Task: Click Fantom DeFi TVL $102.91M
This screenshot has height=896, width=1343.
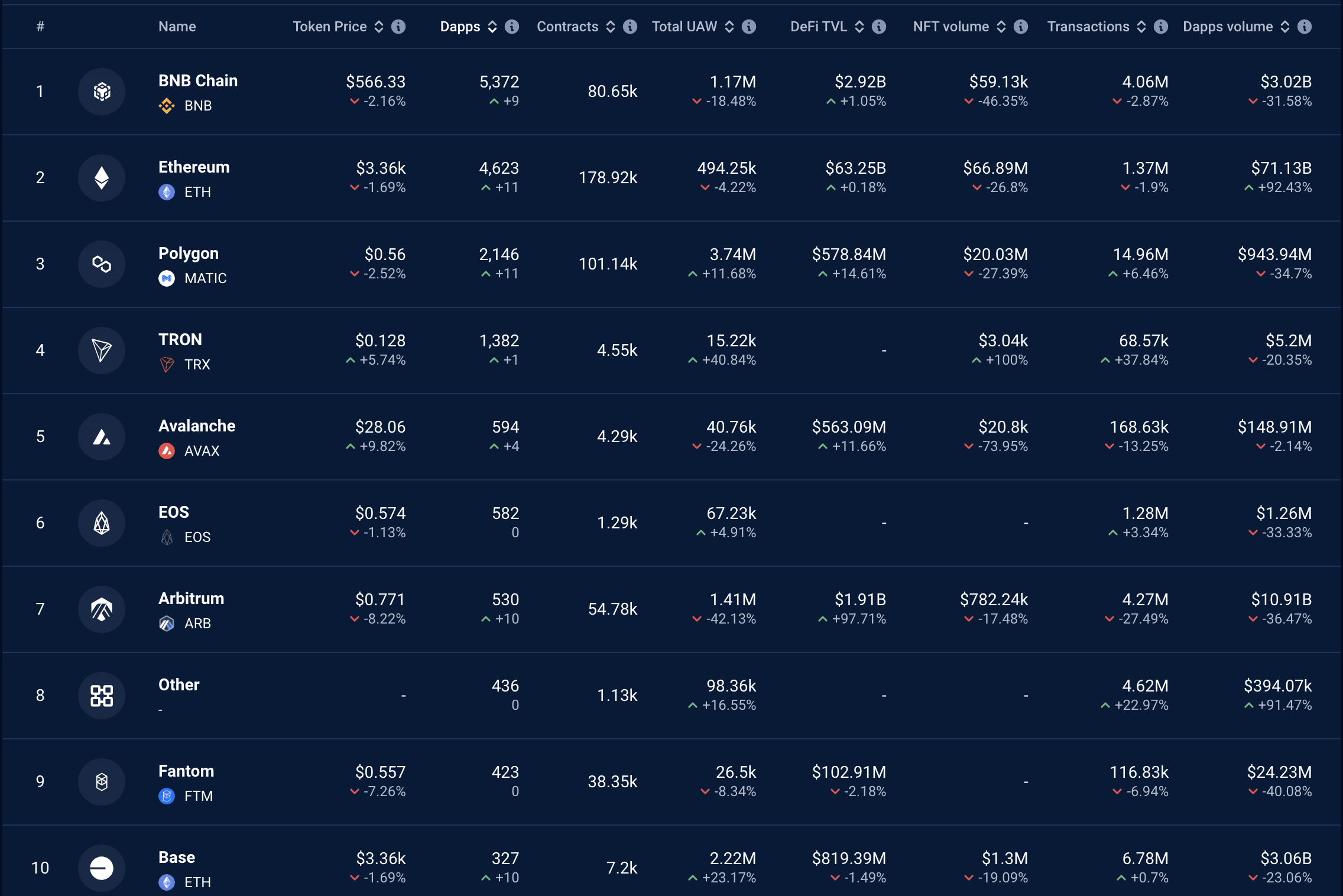Action: point(849,772)
